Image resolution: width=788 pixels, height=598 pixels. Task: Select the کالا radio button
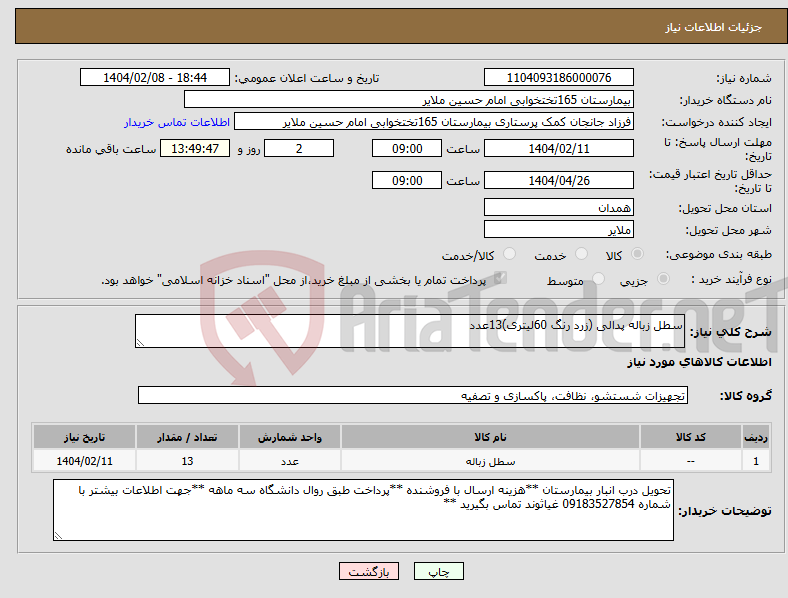click(637, 254)
